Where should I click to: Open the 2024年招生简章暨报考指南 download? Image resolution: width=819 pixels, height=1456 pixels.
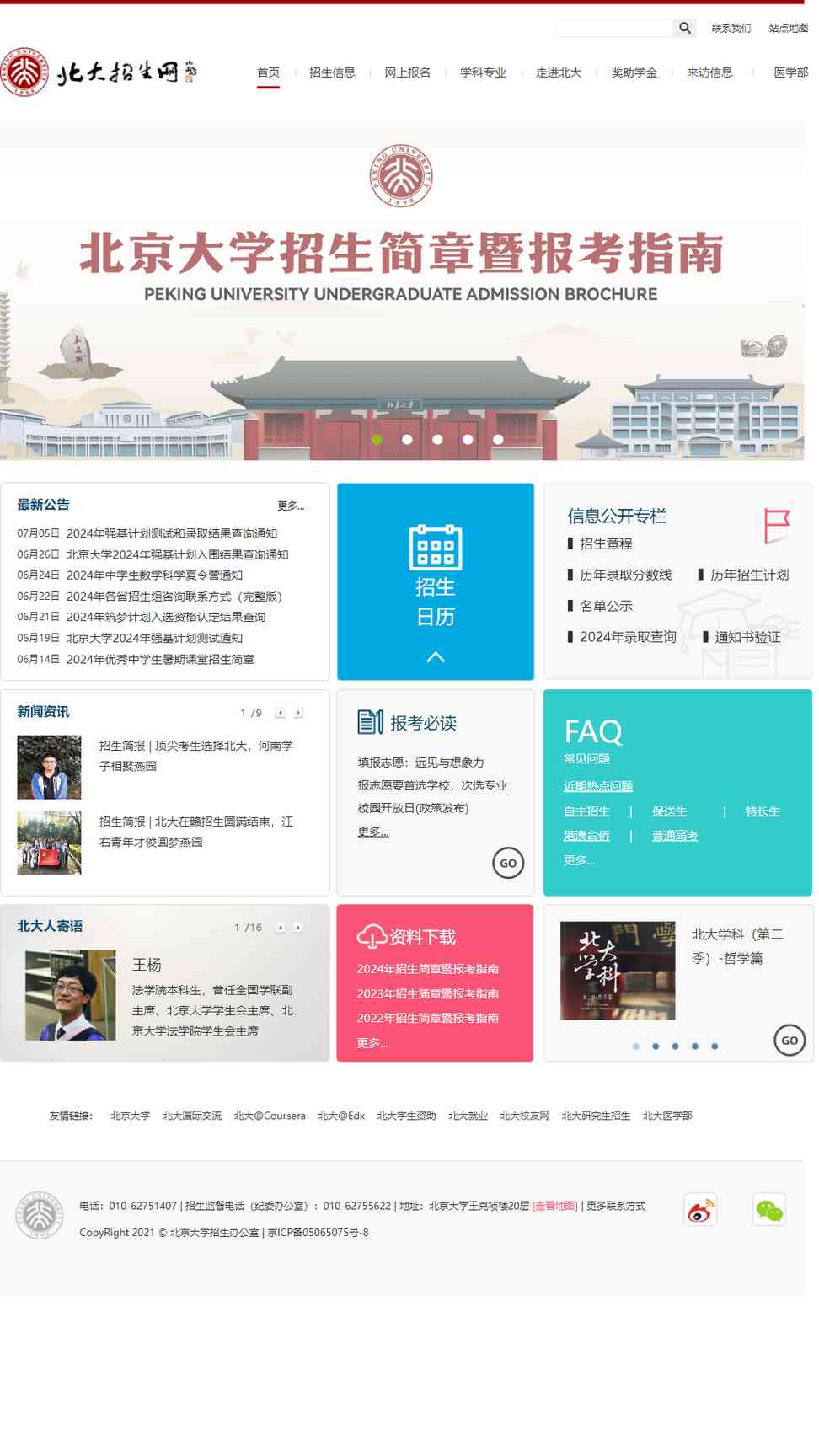(428, 969)
